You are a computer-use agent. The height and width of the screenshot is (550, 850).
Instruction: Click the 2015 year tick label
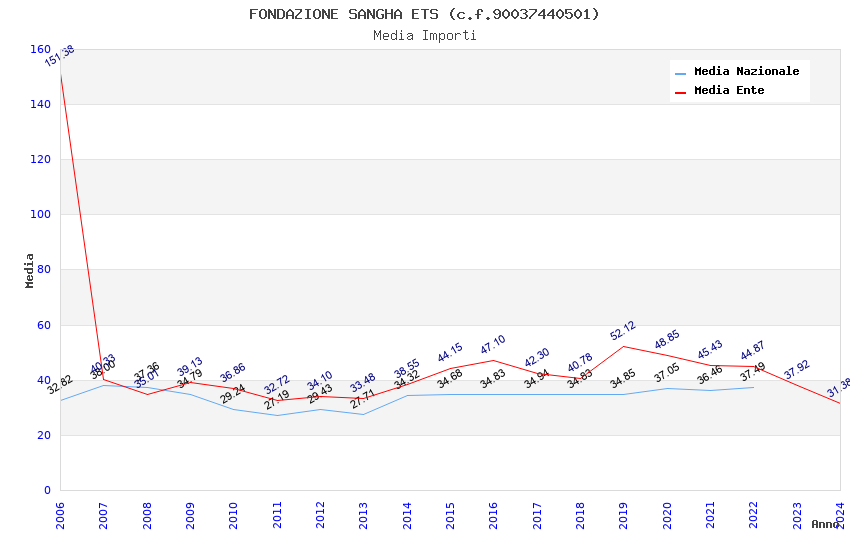[x=450, y=515]
